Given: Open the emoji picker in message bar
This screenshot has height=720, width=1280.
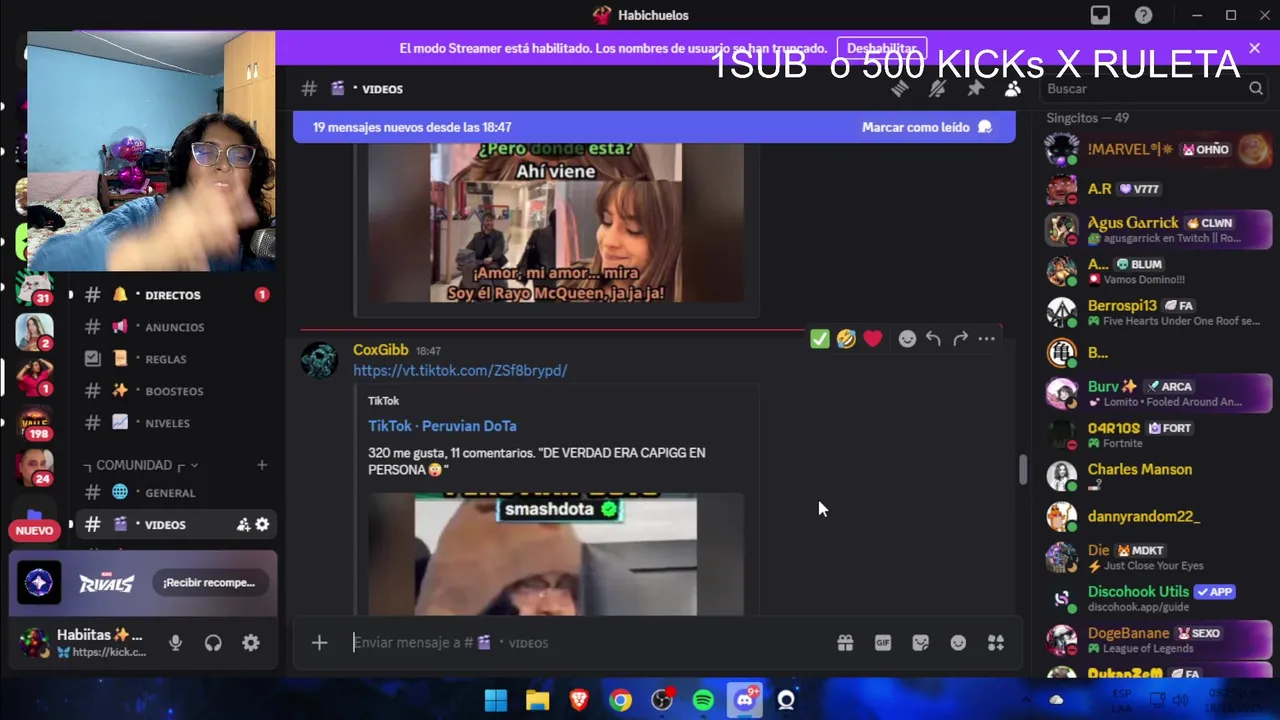Looking at the screenshot, I should (958, 643).
